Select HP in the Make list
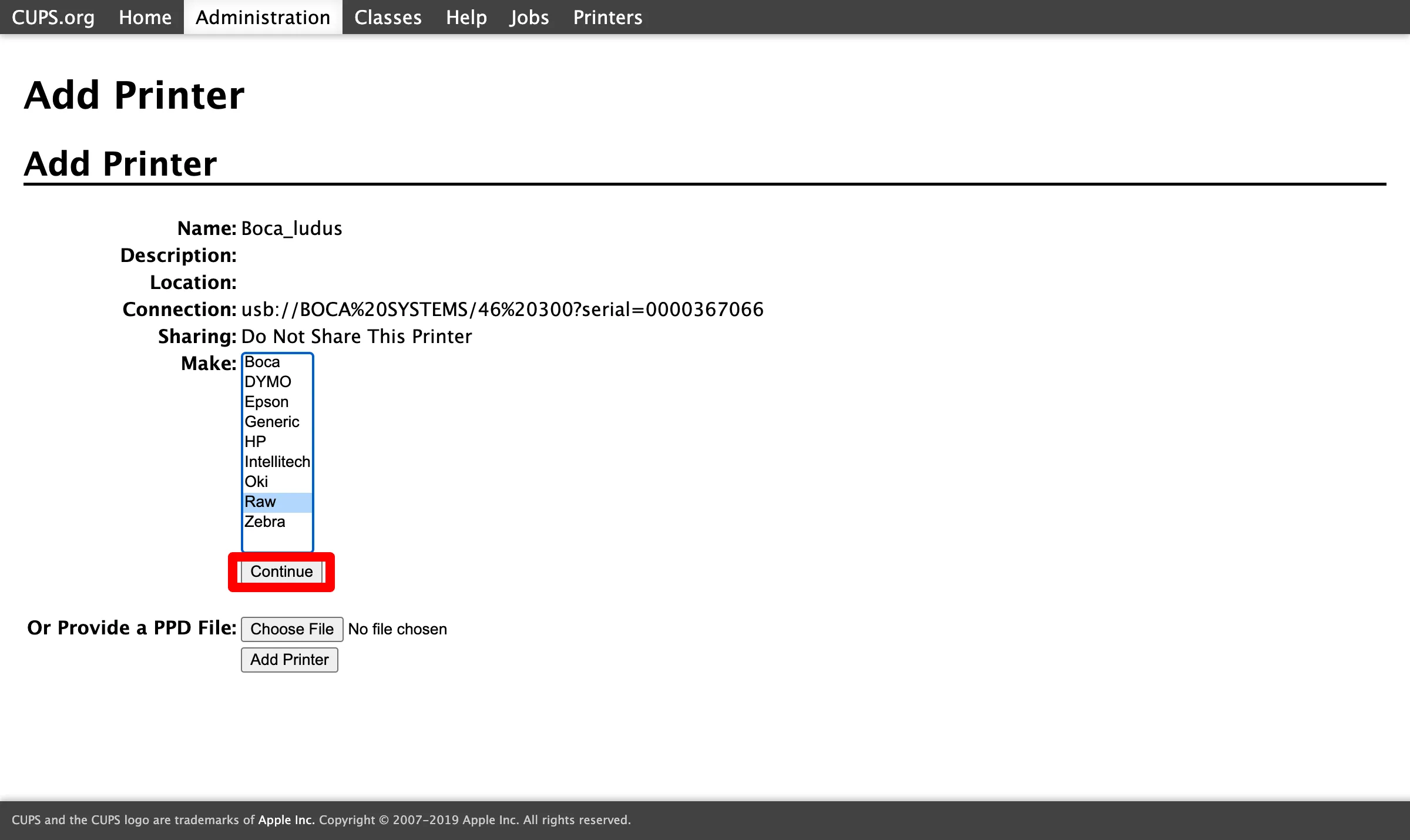The width and height of the screenshot is (1410, 840). click(277, 442)
